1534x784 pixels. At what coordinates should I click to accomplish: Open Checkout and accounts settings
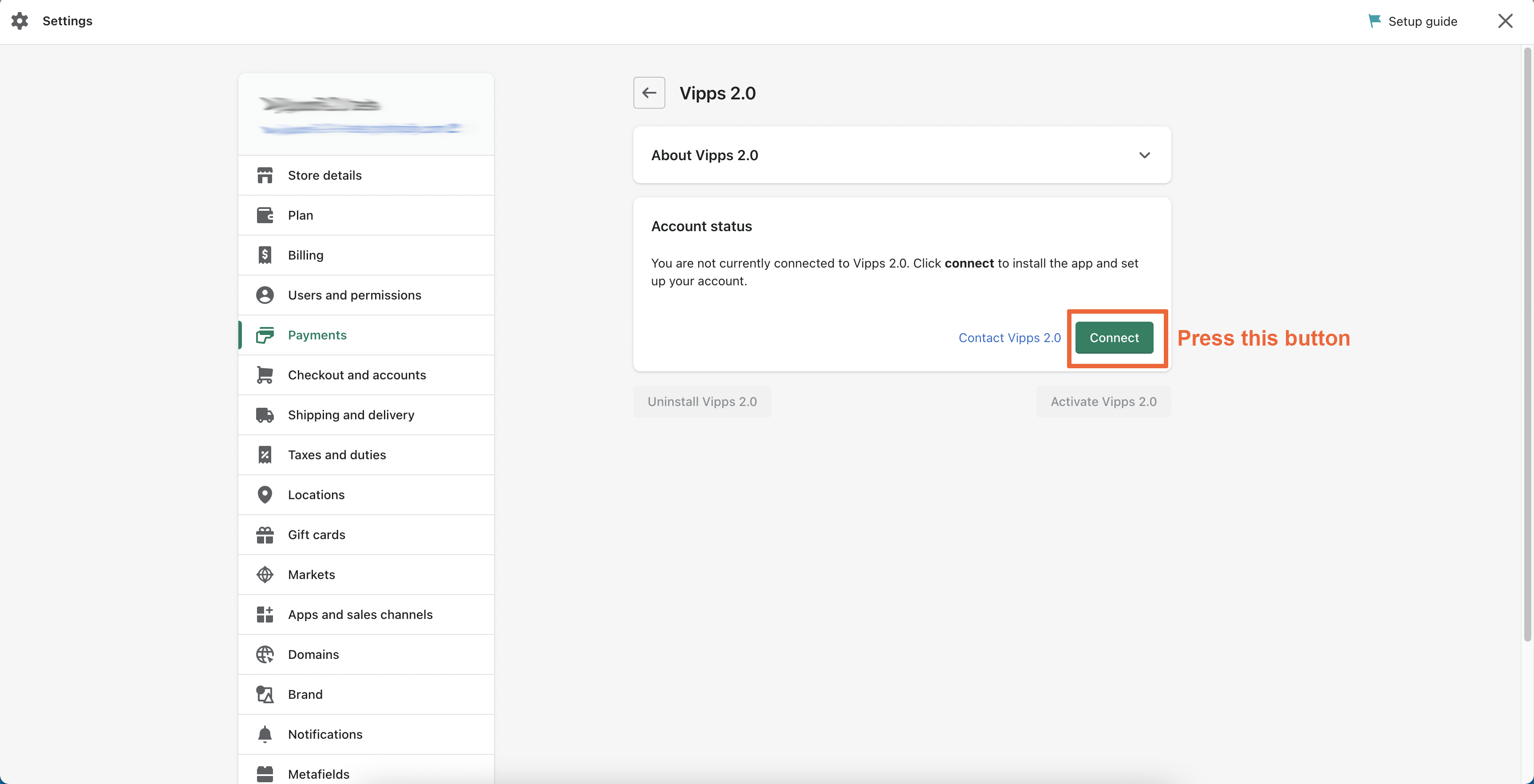(366, 375)
